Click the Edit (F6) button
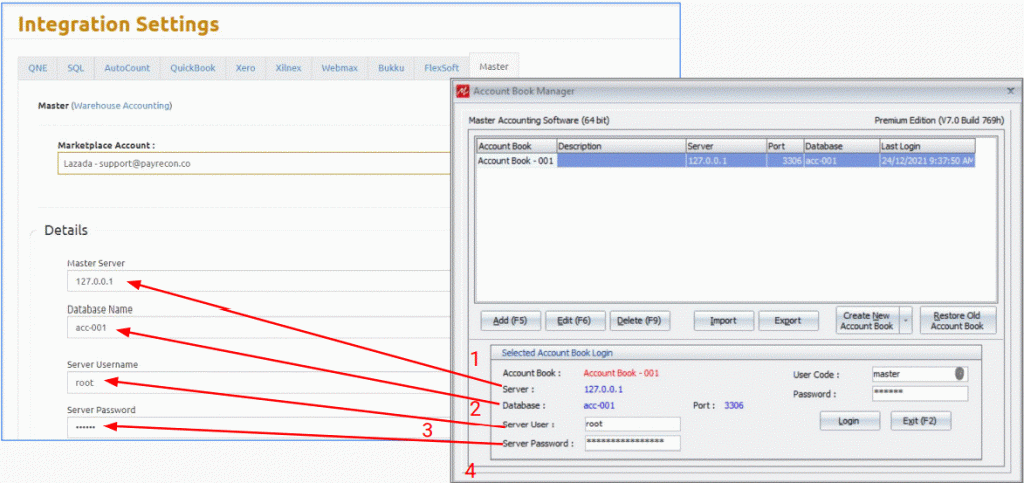Viewport: 1024px width, 483px height. pyautogui.click(x=575, y=320)
